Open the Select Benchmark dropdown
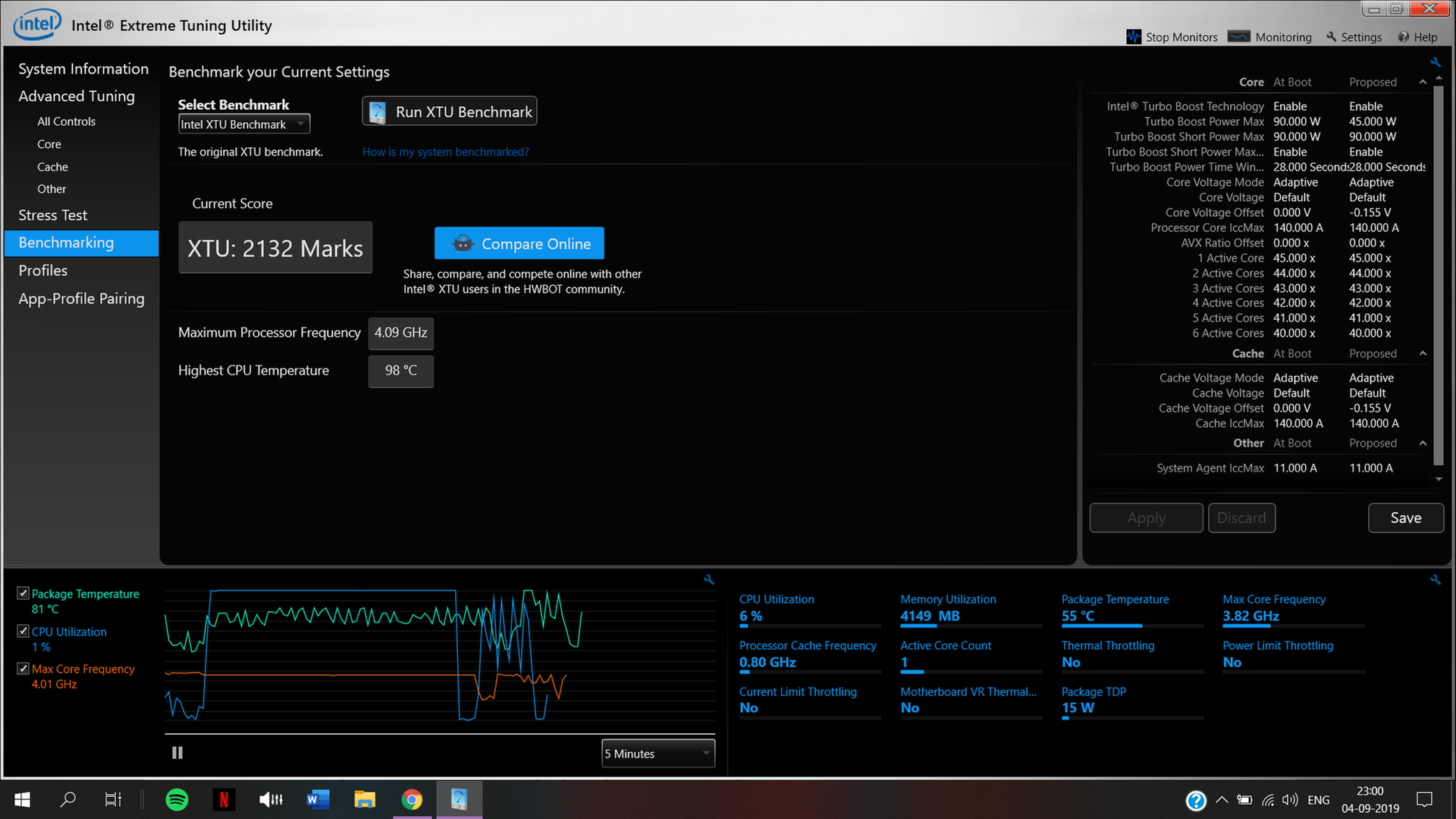 [244, 124]
